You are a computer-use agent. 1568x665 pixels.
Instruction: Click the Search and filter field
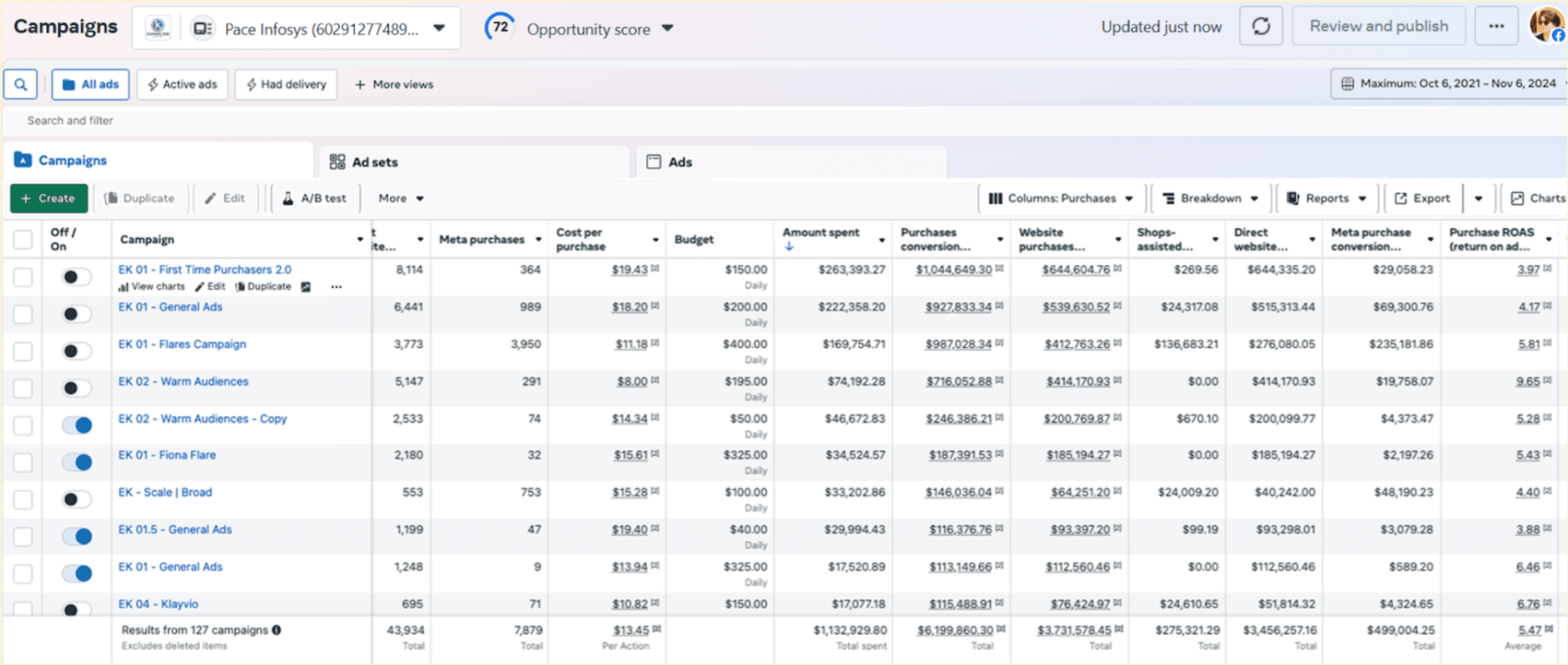tap(70, 120)
